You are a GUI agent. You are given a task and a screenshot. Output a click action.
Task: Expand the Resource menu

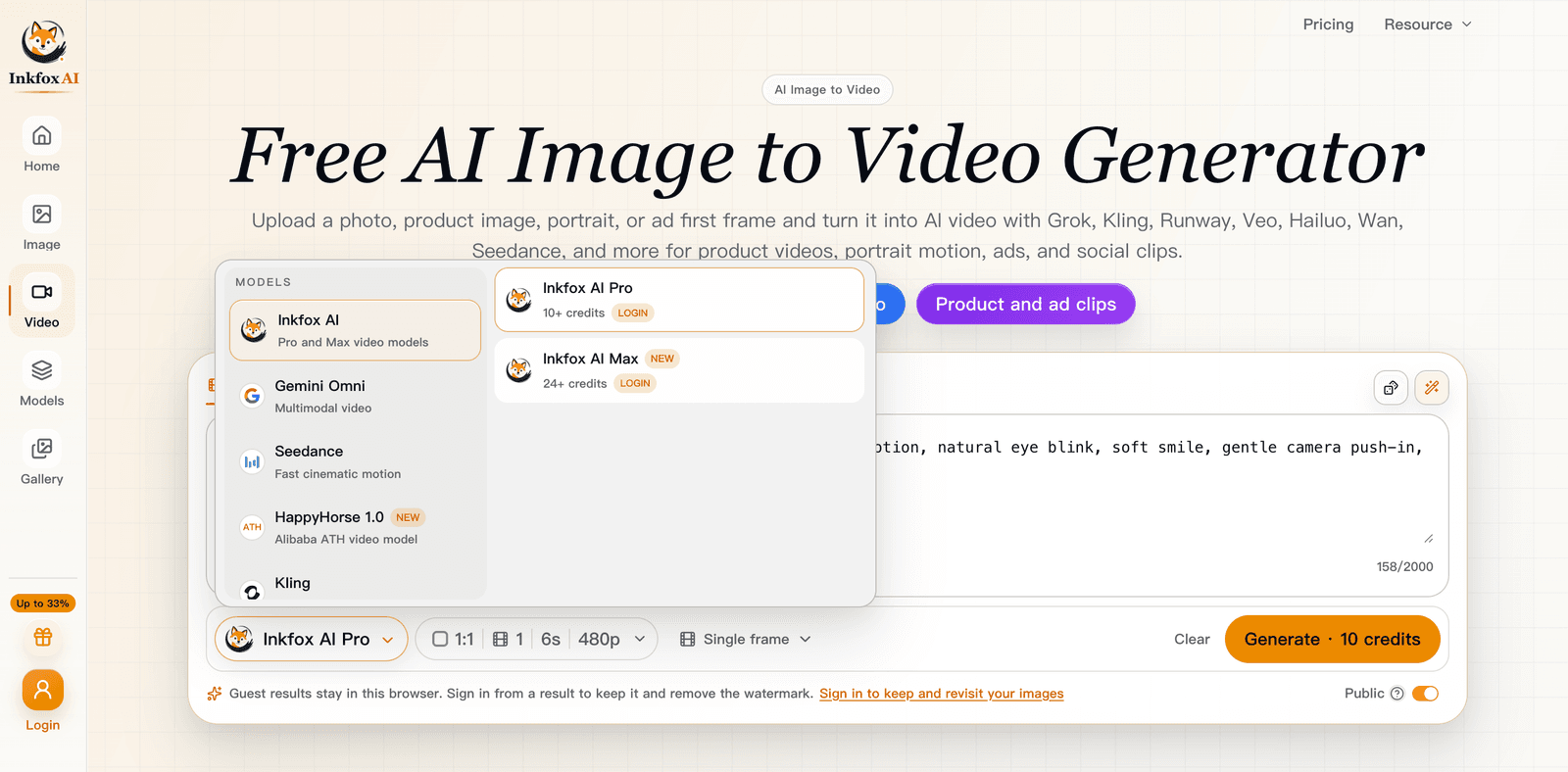(1428, 24)
